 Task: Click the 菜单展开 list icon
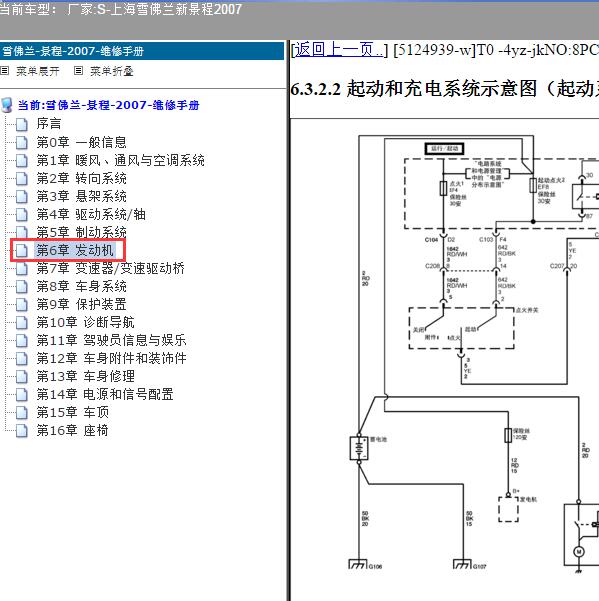pos(5,71)
